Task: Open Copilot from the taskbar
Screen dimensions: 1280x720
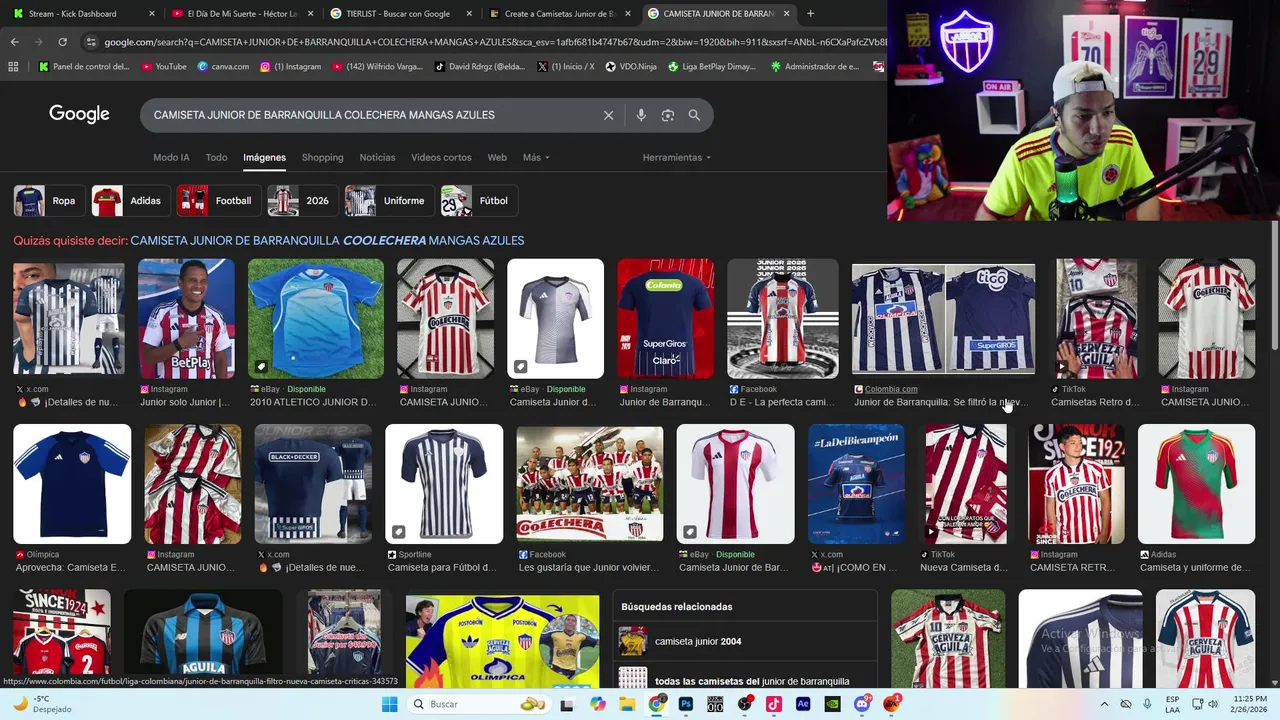Action: point(598,704)
